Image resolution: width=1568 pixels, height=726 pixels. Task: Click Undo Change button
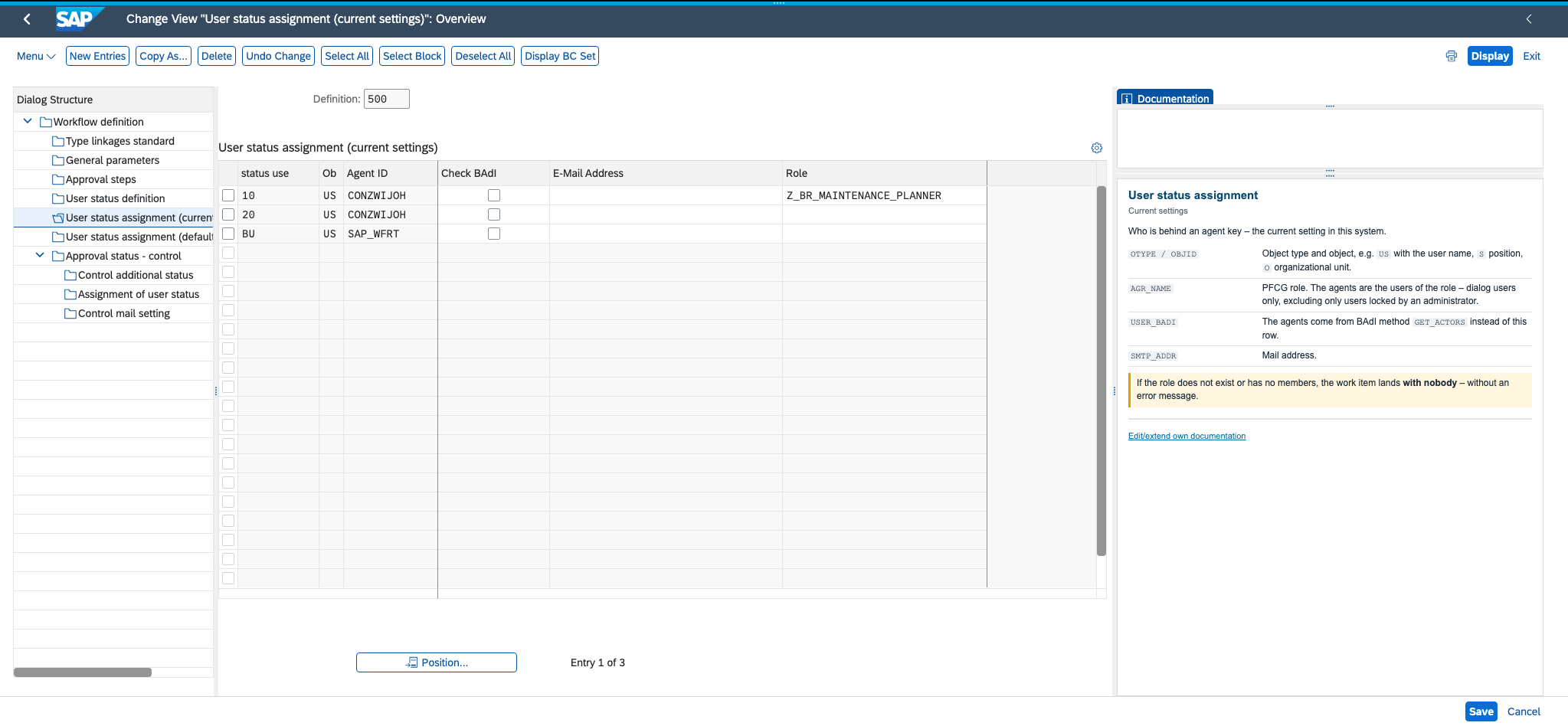[279, 56]
